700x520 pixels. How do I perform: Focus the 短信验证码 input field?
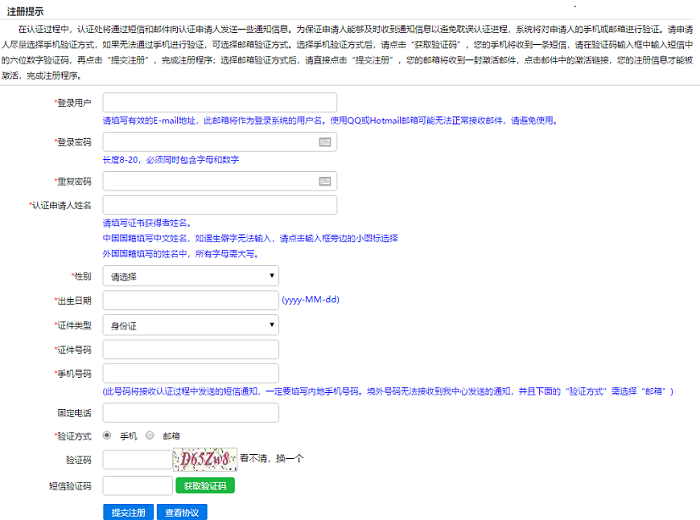click(138, 486)
